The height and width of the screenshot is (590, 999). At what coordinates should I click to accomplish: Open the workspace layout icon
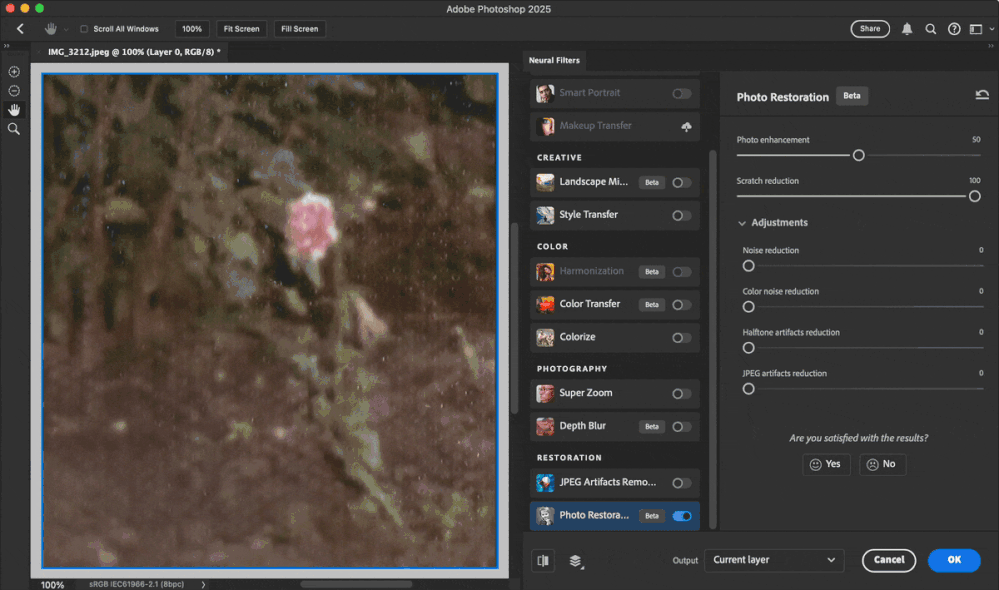click(x=975, y=29)
